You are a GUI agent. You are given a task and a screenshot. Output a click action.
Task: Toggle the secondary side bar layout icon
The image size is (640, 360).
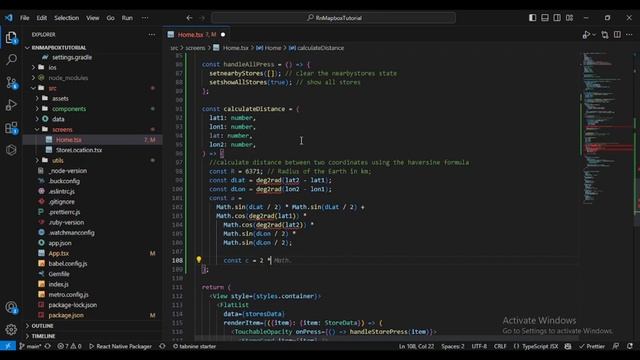[x=557, y=18]
